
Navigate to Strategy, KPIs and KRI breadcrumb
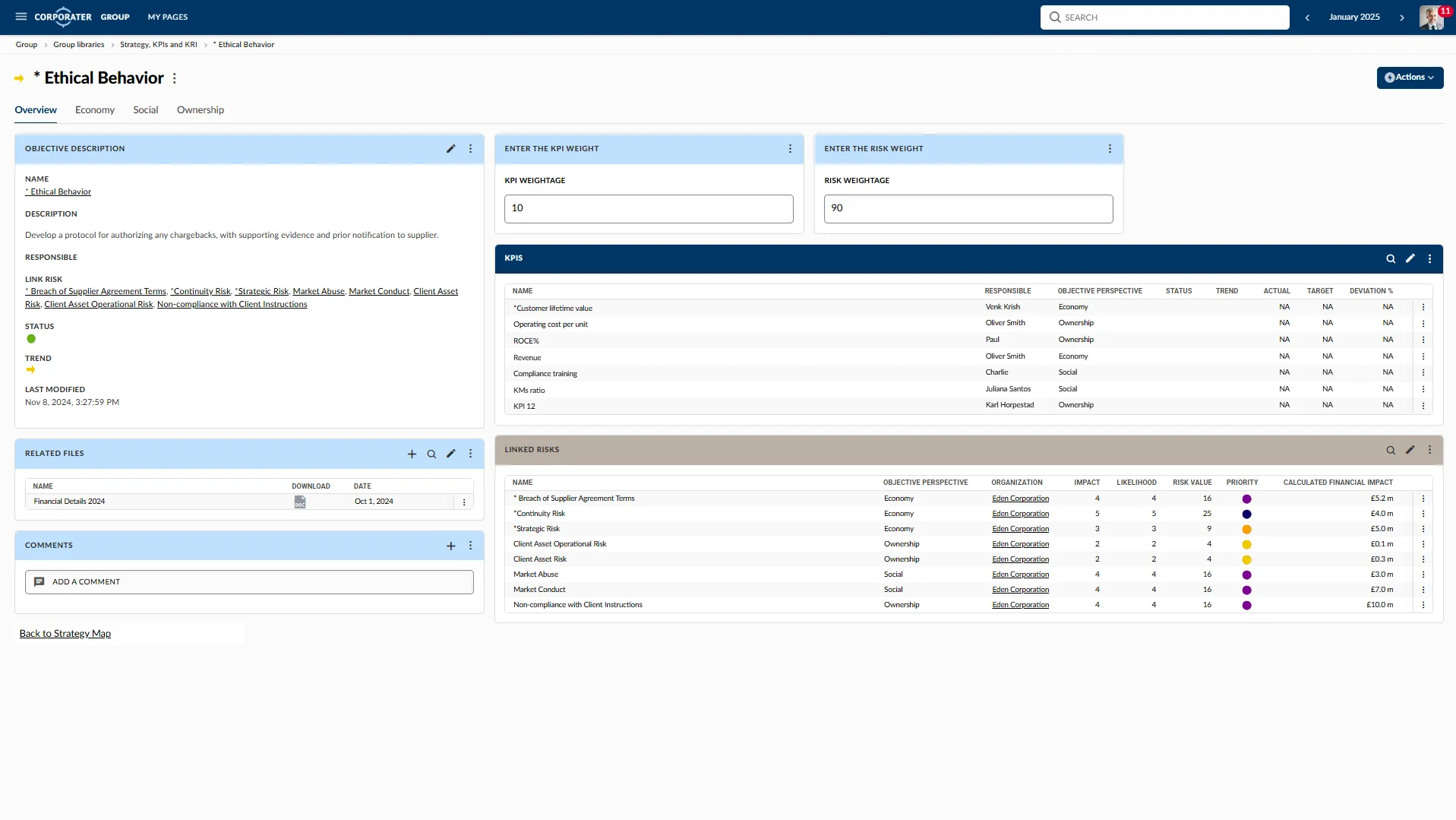pos(159,45)
